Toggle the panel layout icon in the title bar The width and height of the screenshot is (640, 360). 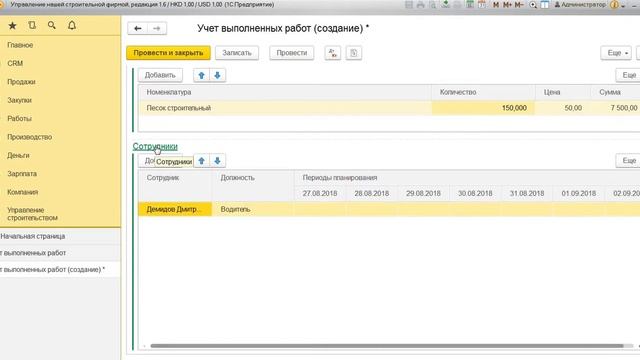click(545, 4)
